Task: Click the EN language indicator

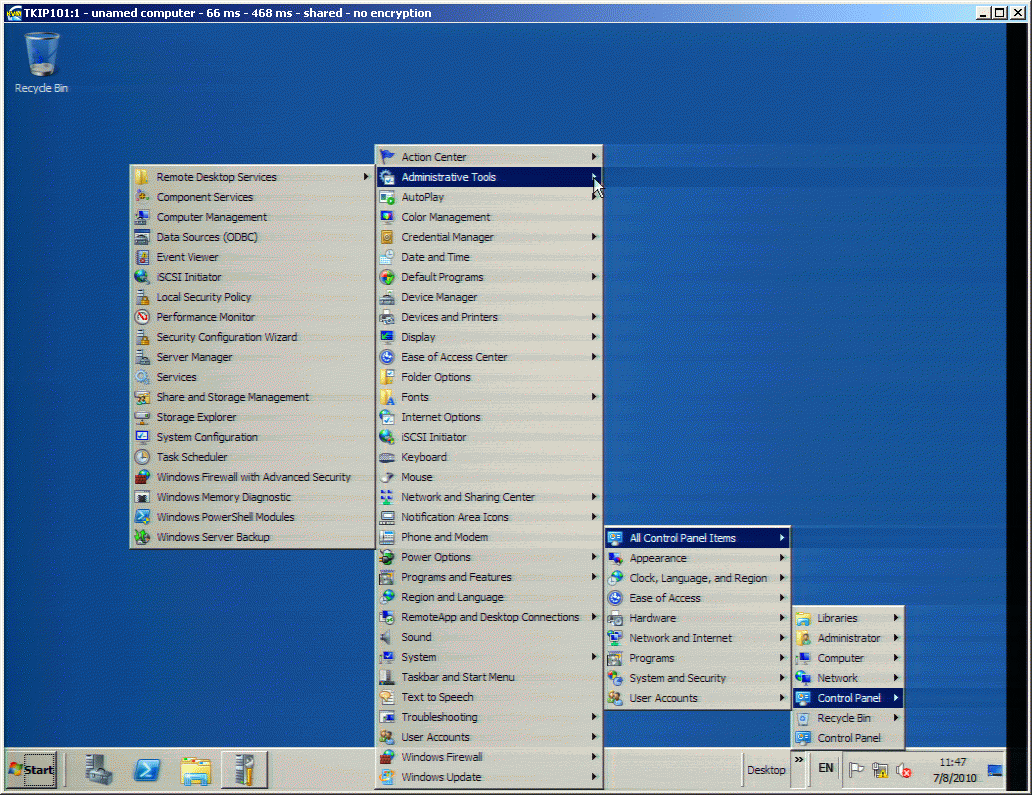Action: click(x=825, y=768)
